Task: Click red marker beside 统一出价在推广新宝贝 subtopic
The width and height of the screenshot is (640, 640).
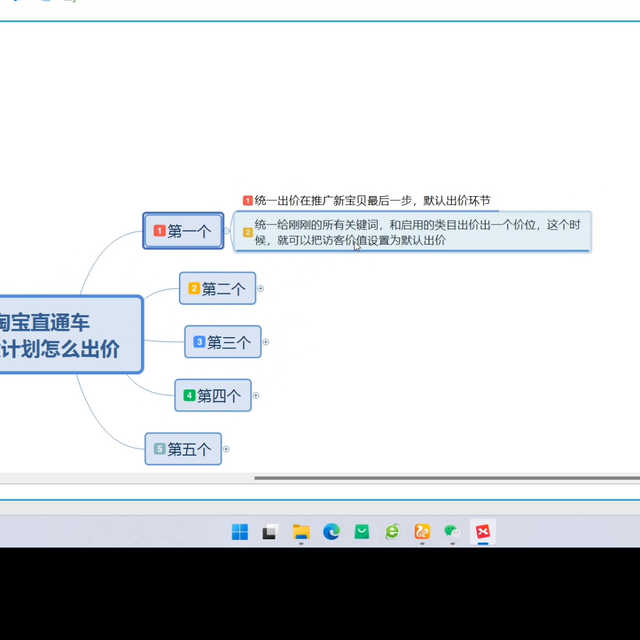Action: pyautogui.click(x=248, y=200)
